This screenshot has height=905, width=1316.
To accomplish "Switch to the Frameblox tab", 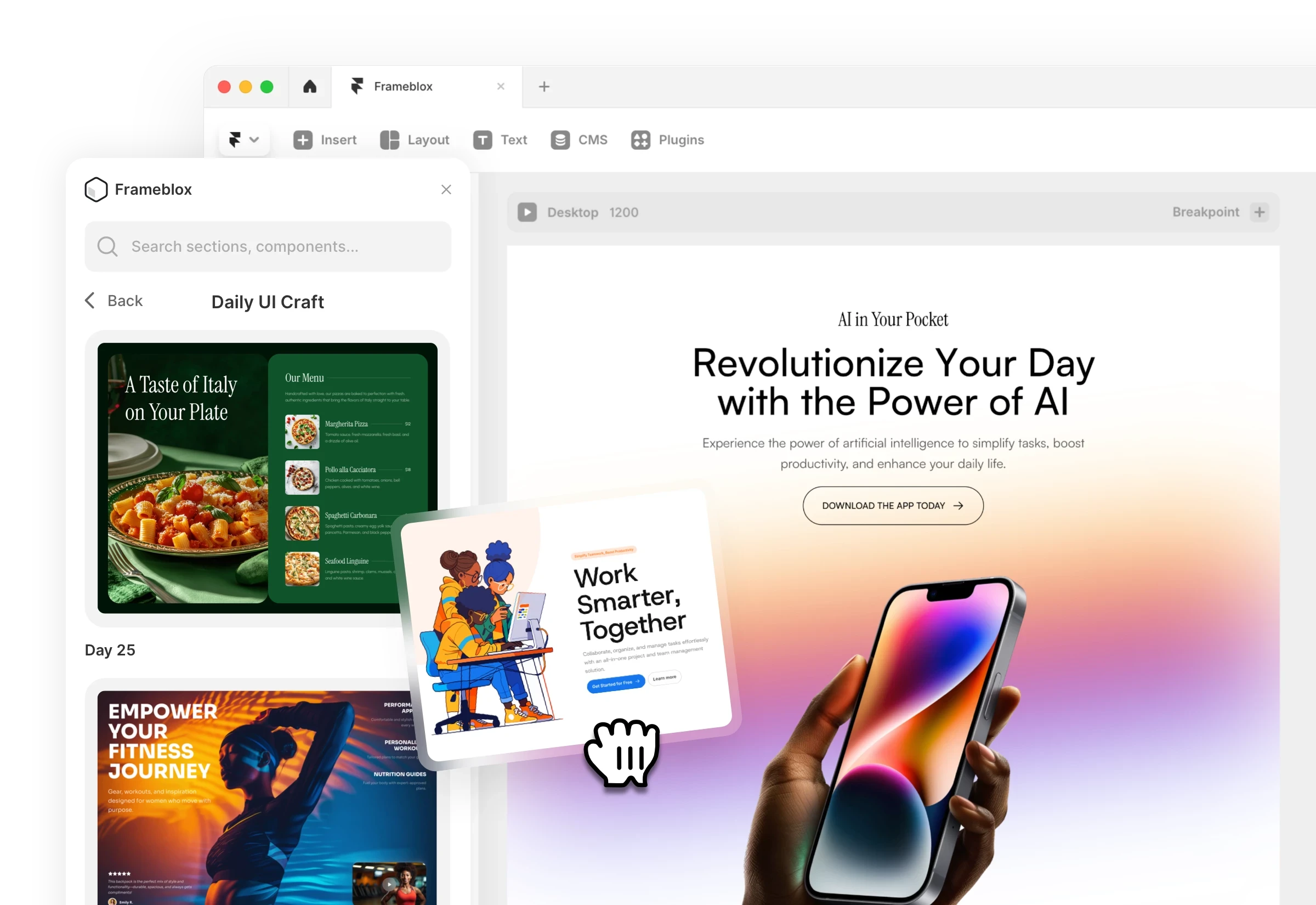I will coord(402,86).
